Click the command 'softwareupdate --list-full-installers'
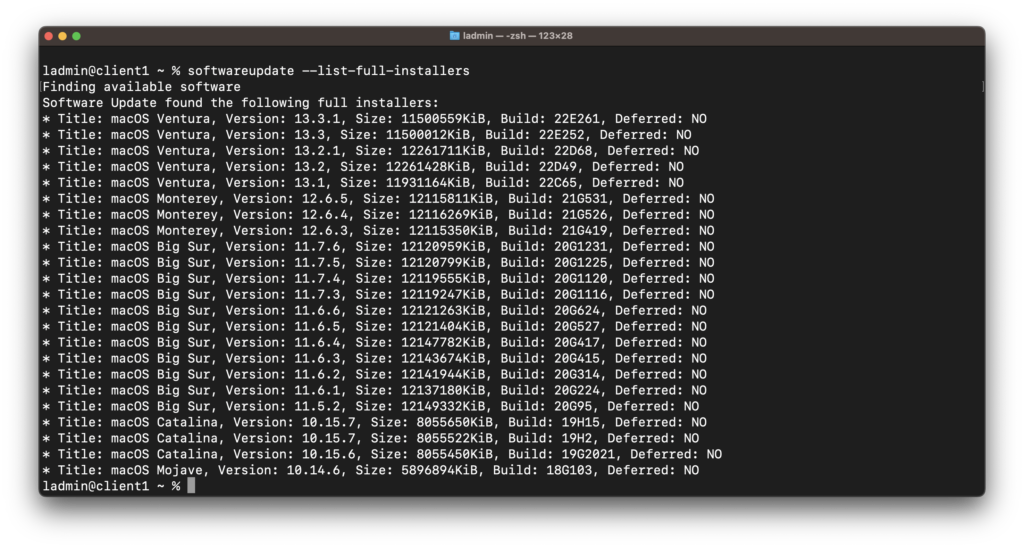The width and height of the screenshot is (1024, 548). pyautogui.click(x=328, y=71)
